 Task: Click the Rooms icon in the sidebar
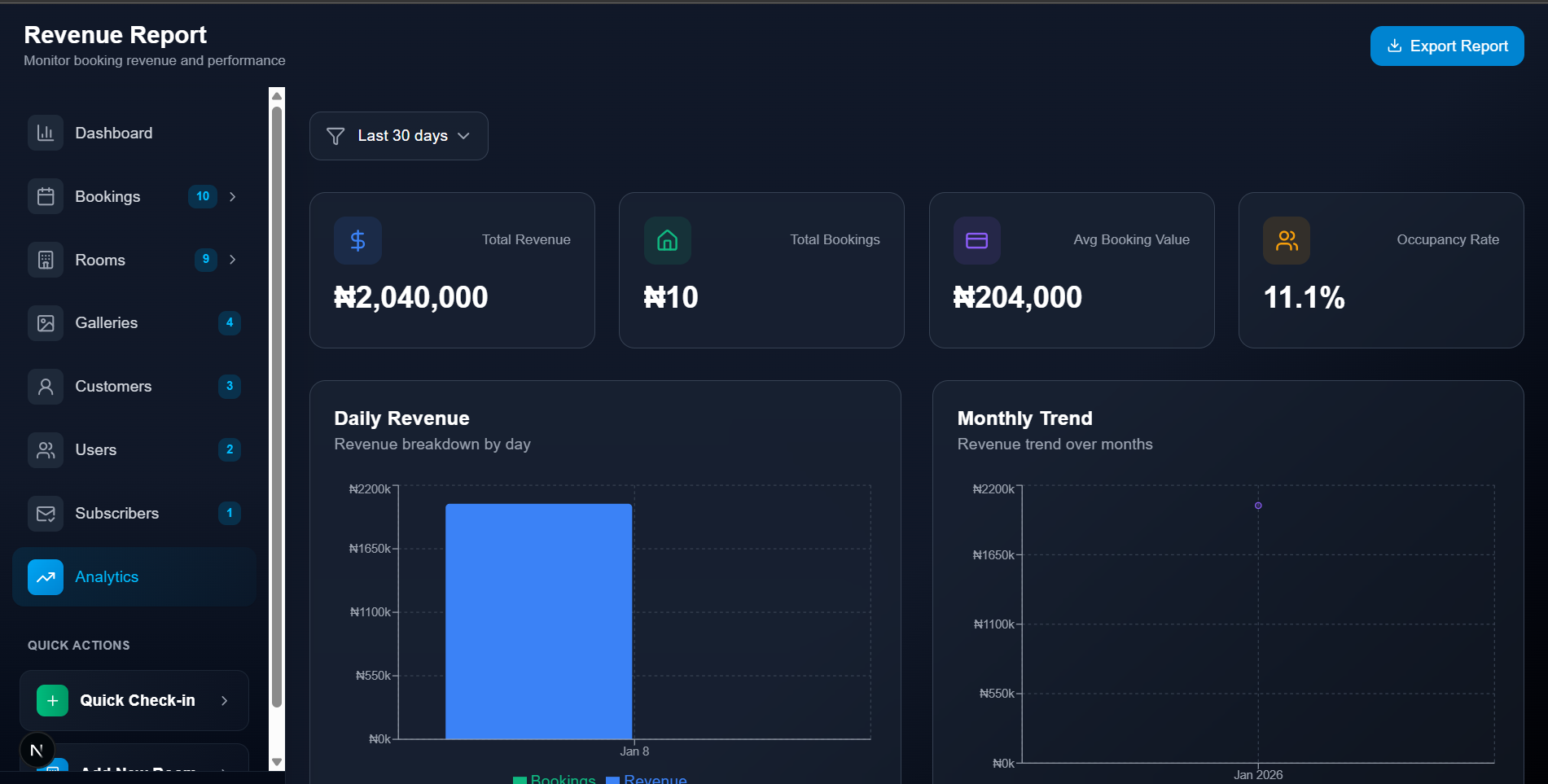coord(46,259)
